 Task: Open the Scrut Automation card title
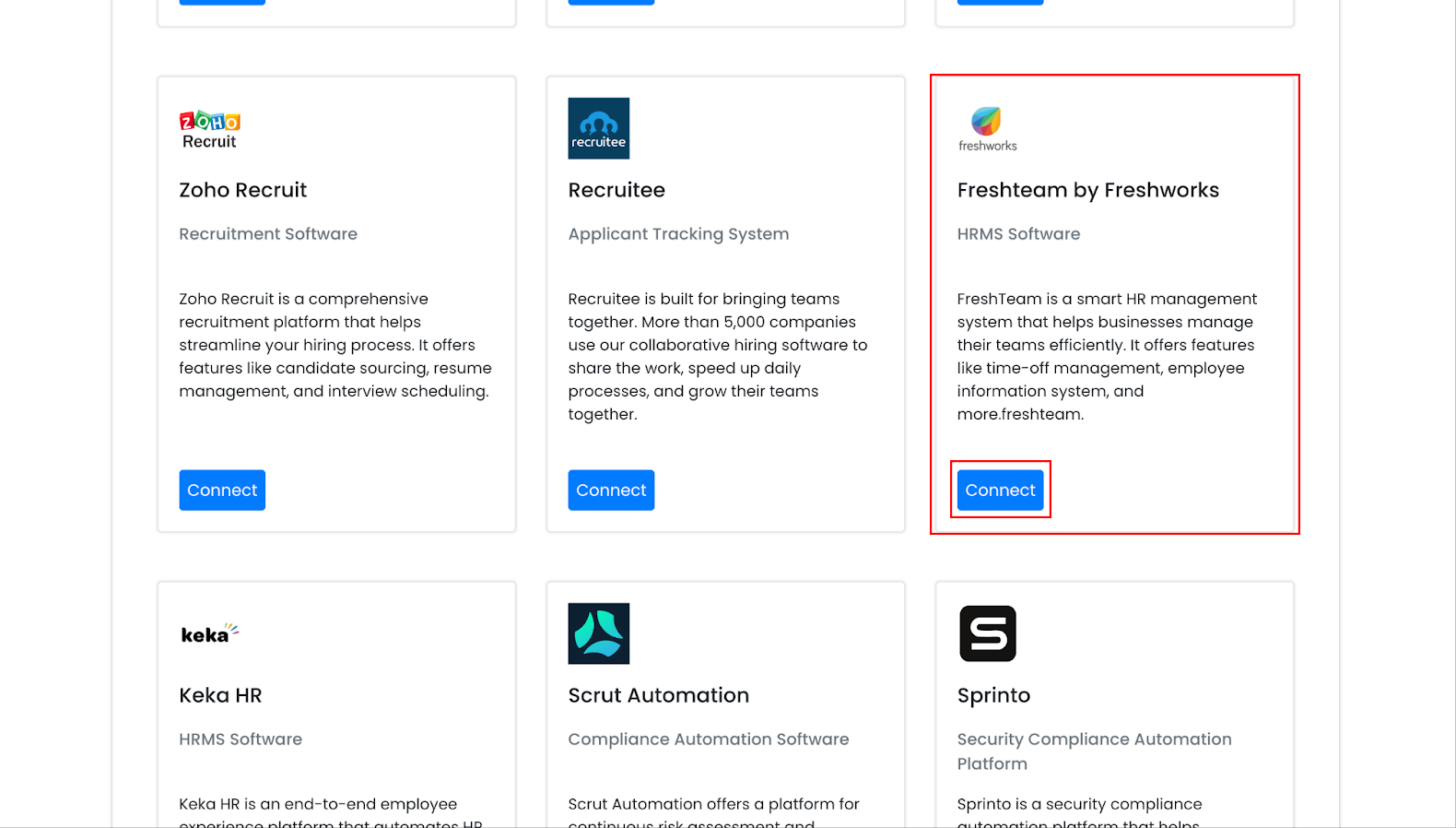(x=658, y=695)
